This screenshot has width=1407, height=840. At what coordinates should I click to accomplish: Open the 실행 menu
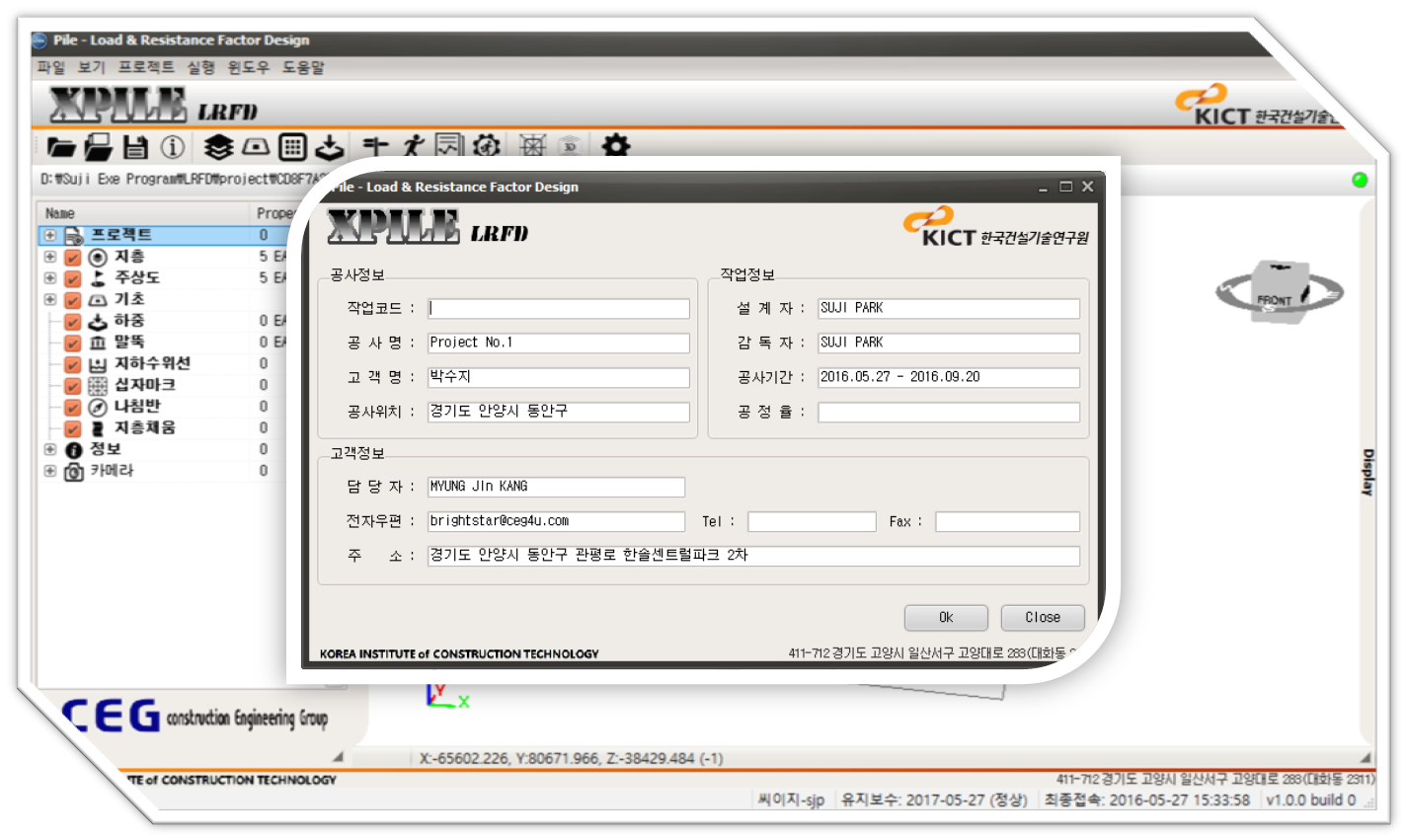[200, 67]
